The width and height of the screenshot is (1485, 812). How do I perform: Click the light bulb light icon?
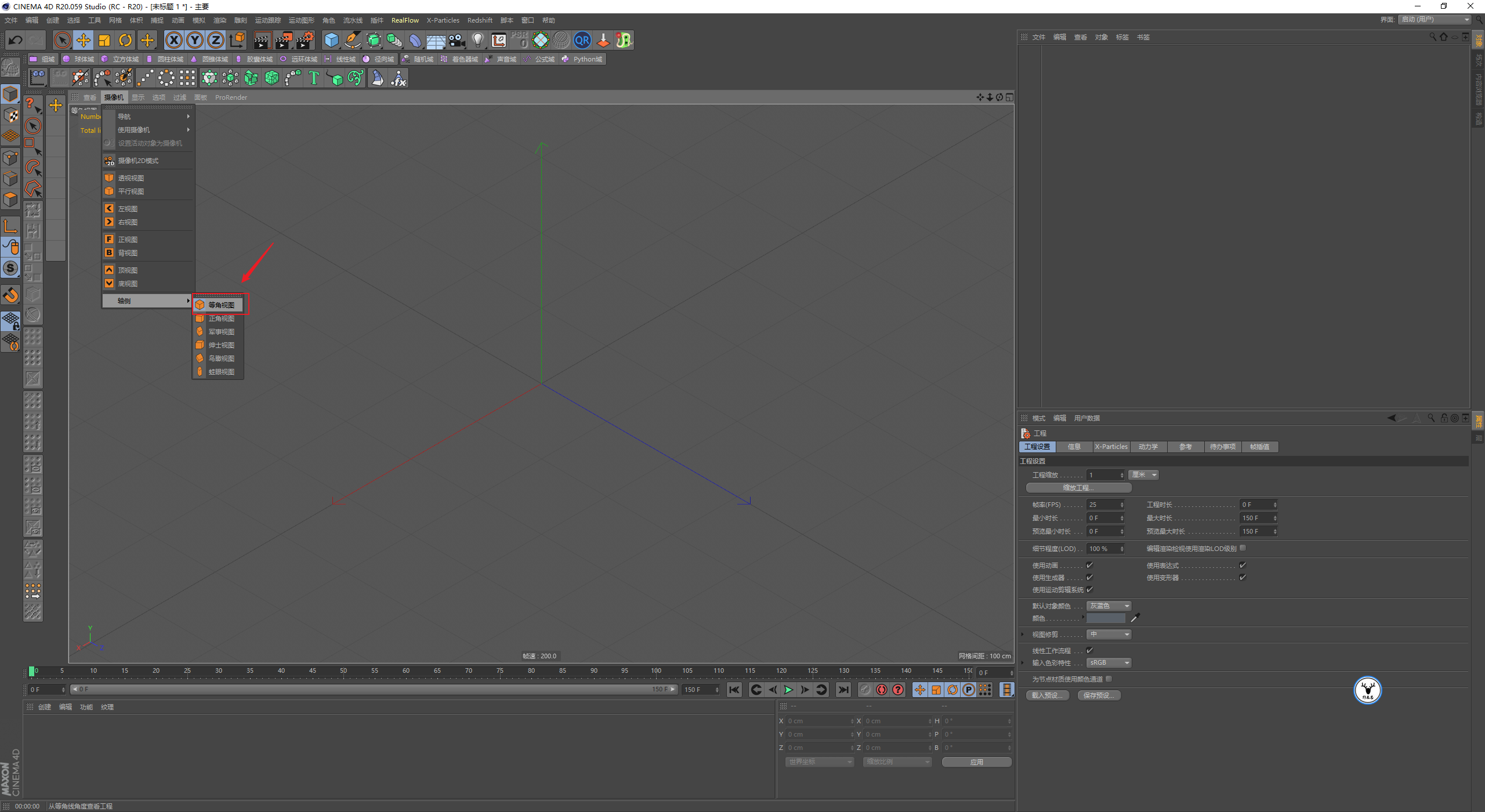click(477, 40)
